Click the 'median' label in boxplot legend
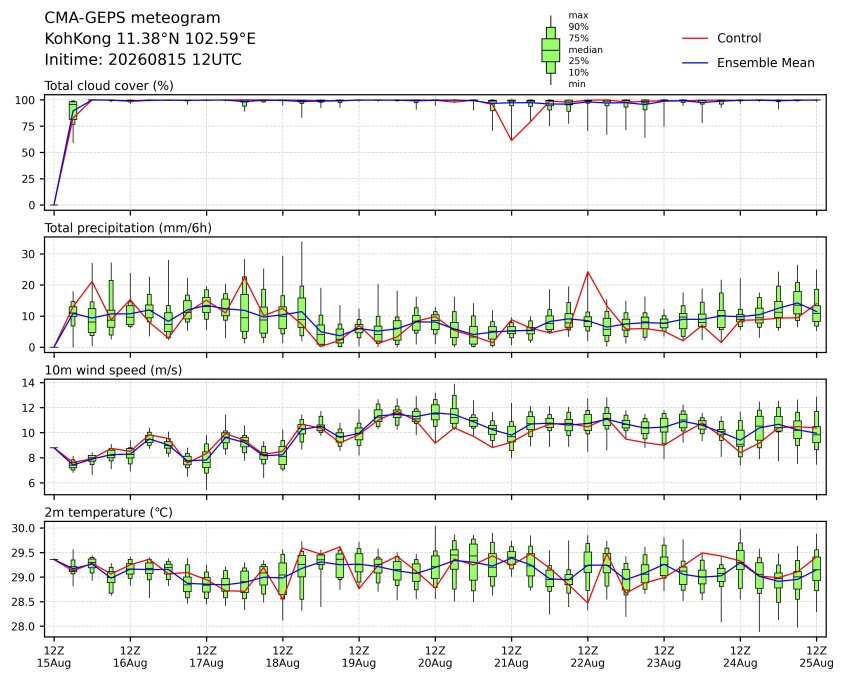Image resolution: width=845 pixels, height=680 pixels. (585, 50)
